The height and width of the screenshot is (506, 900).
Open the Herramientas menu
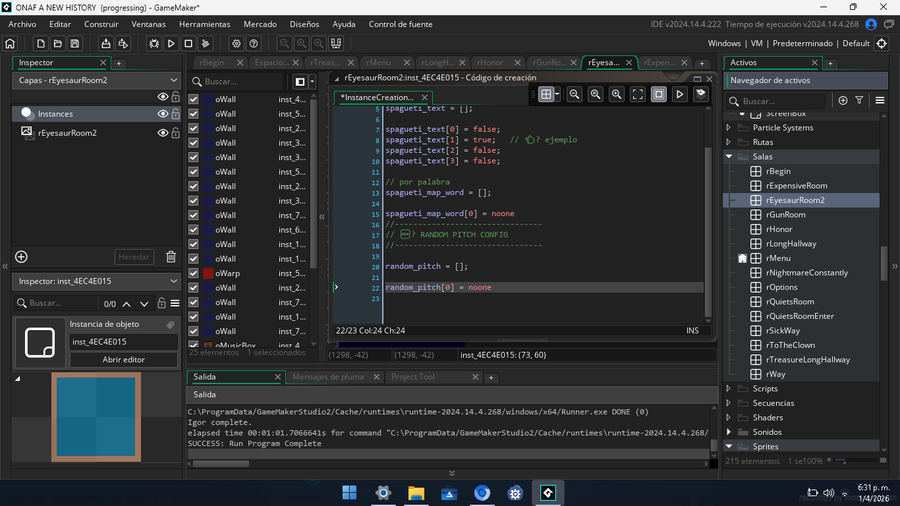click(x=204, y=24)
